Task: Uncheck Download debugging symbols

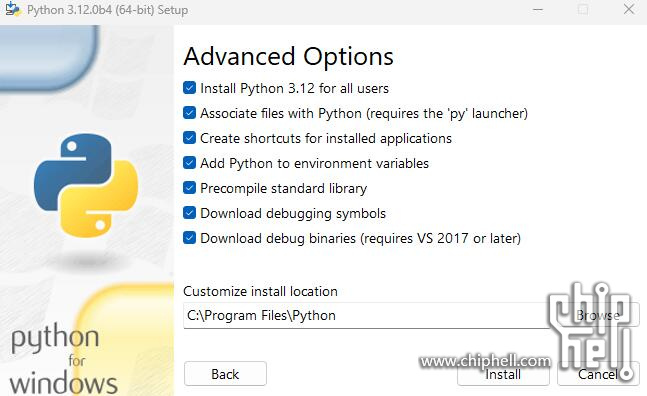Action: [x=189, y=213]
